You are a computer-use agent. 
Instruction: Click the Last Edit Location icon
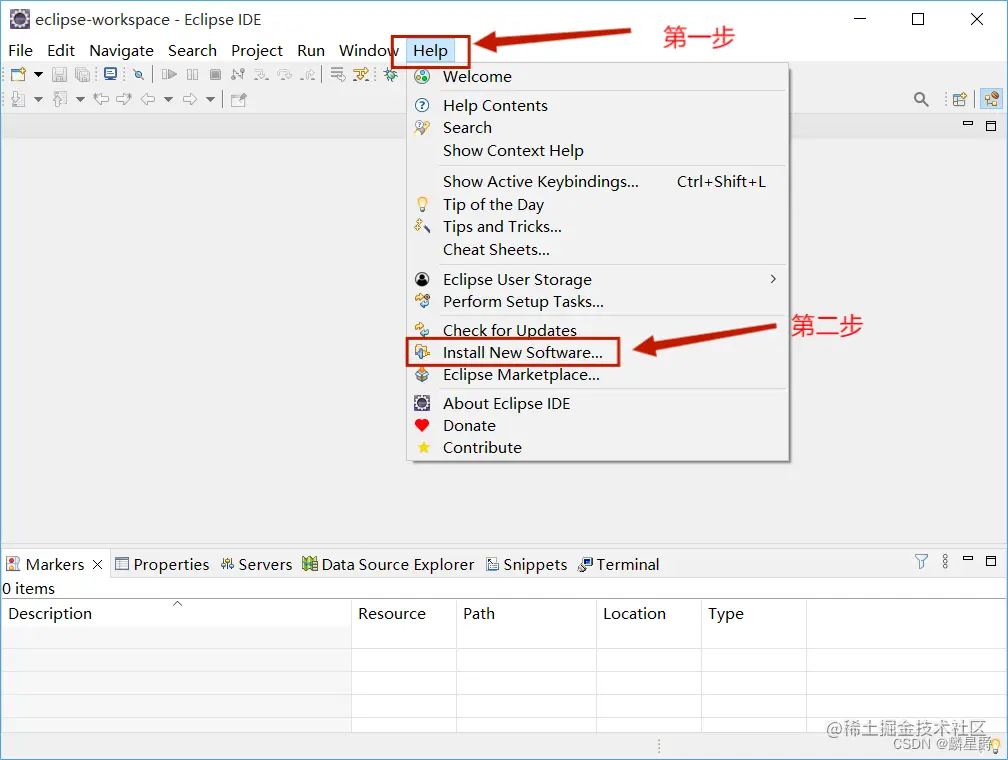[101, 99]
